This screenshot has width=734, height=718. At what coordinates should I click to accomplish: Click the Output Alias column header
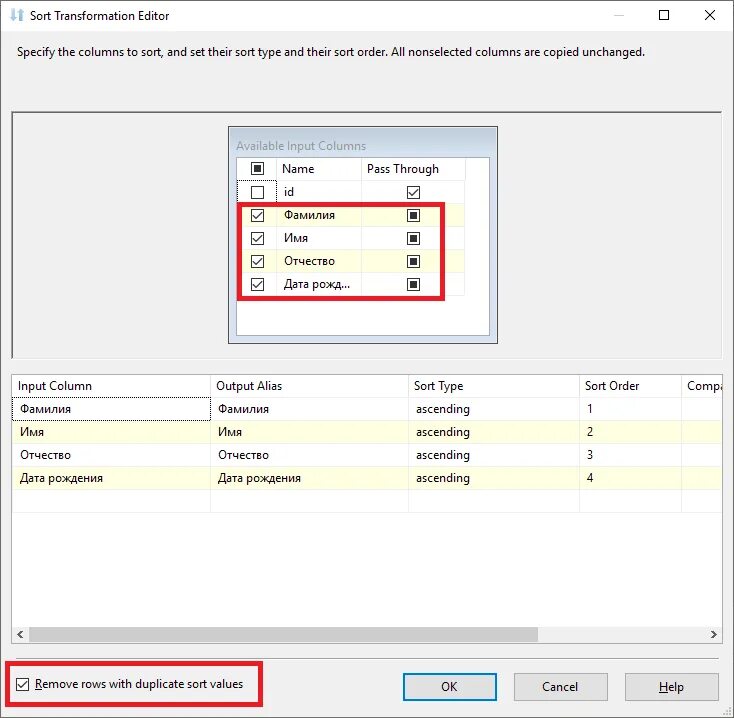click(x=309, y=386)
